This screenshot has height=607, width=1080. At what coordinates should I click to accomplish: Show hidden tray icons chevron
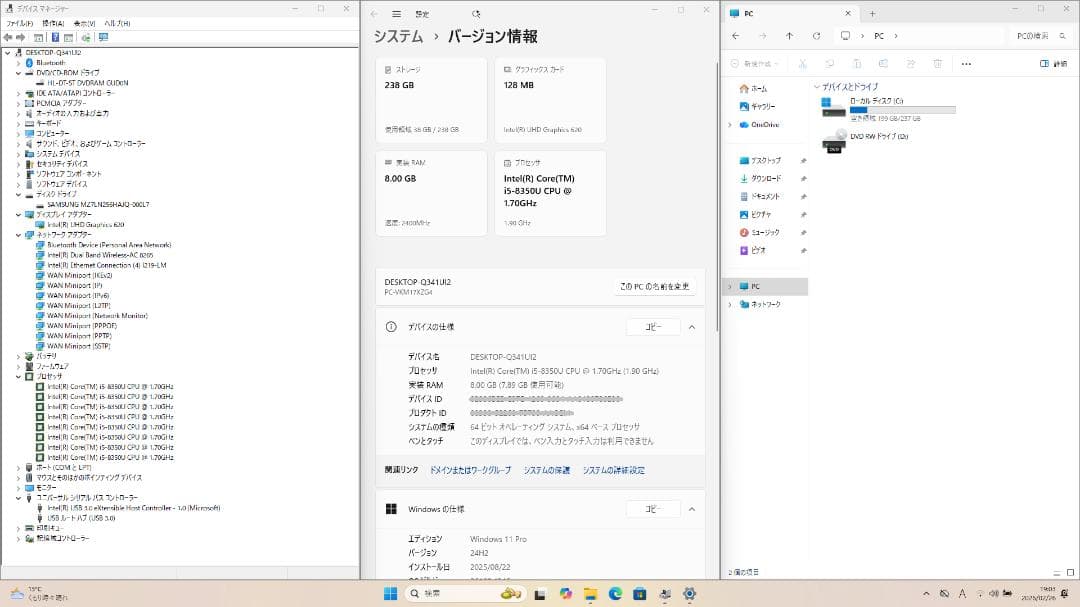(926, 593)
